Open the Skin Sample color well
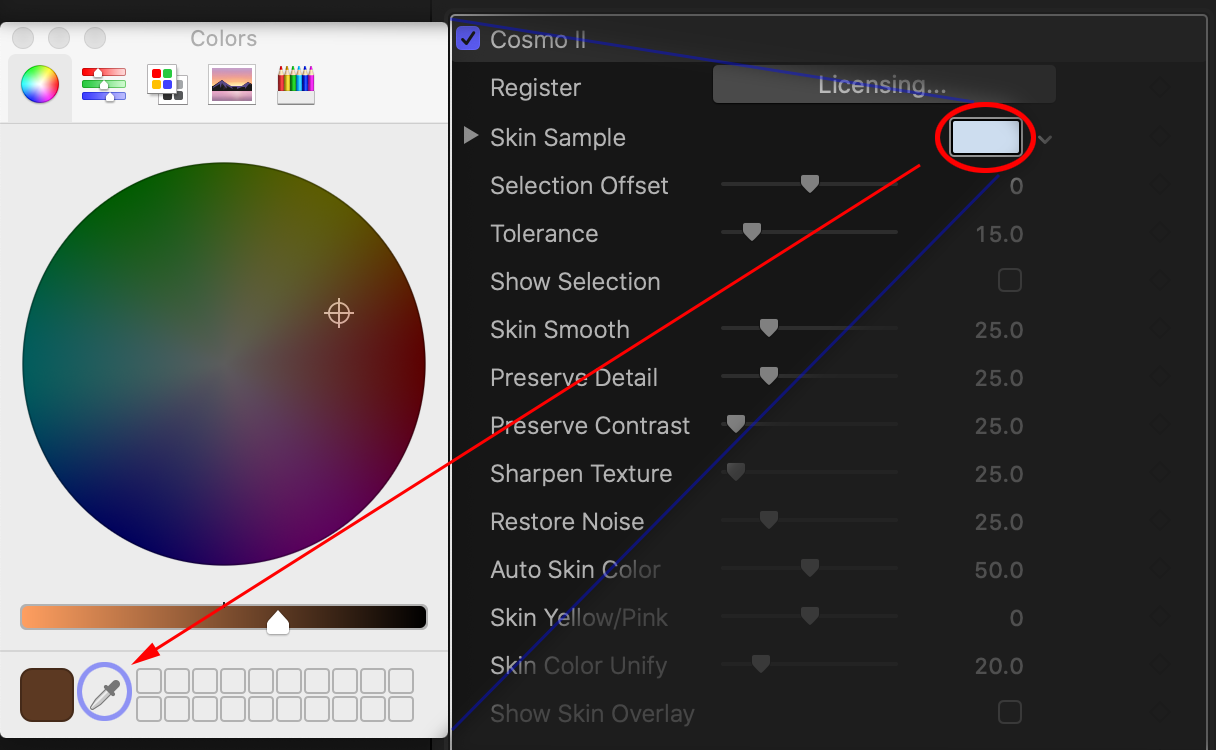The width and height of the screenshot is (1216, 750). (986, 138)
